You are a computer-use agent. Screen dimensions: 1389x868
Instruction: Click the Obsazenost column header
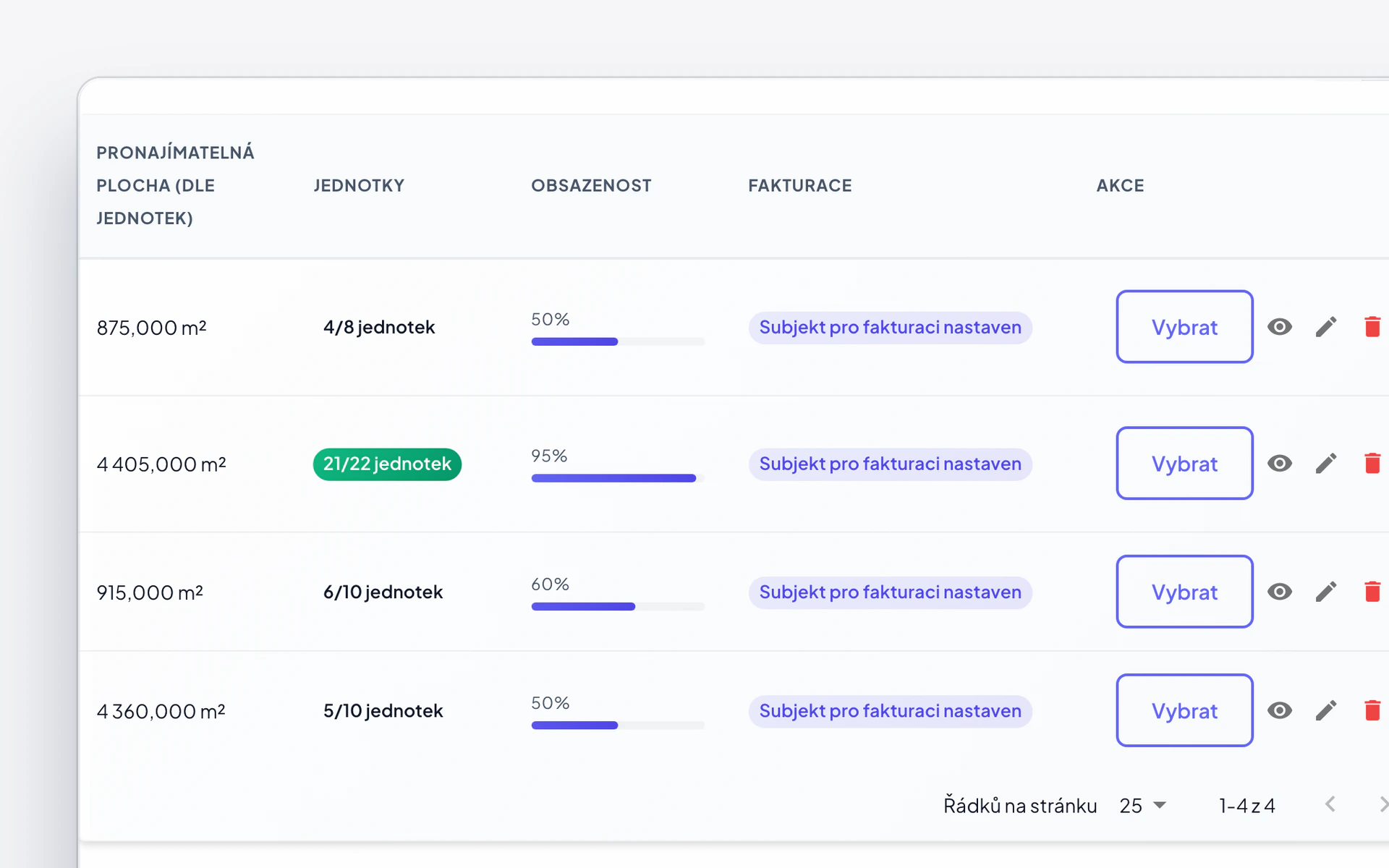[x=591, y=185]
